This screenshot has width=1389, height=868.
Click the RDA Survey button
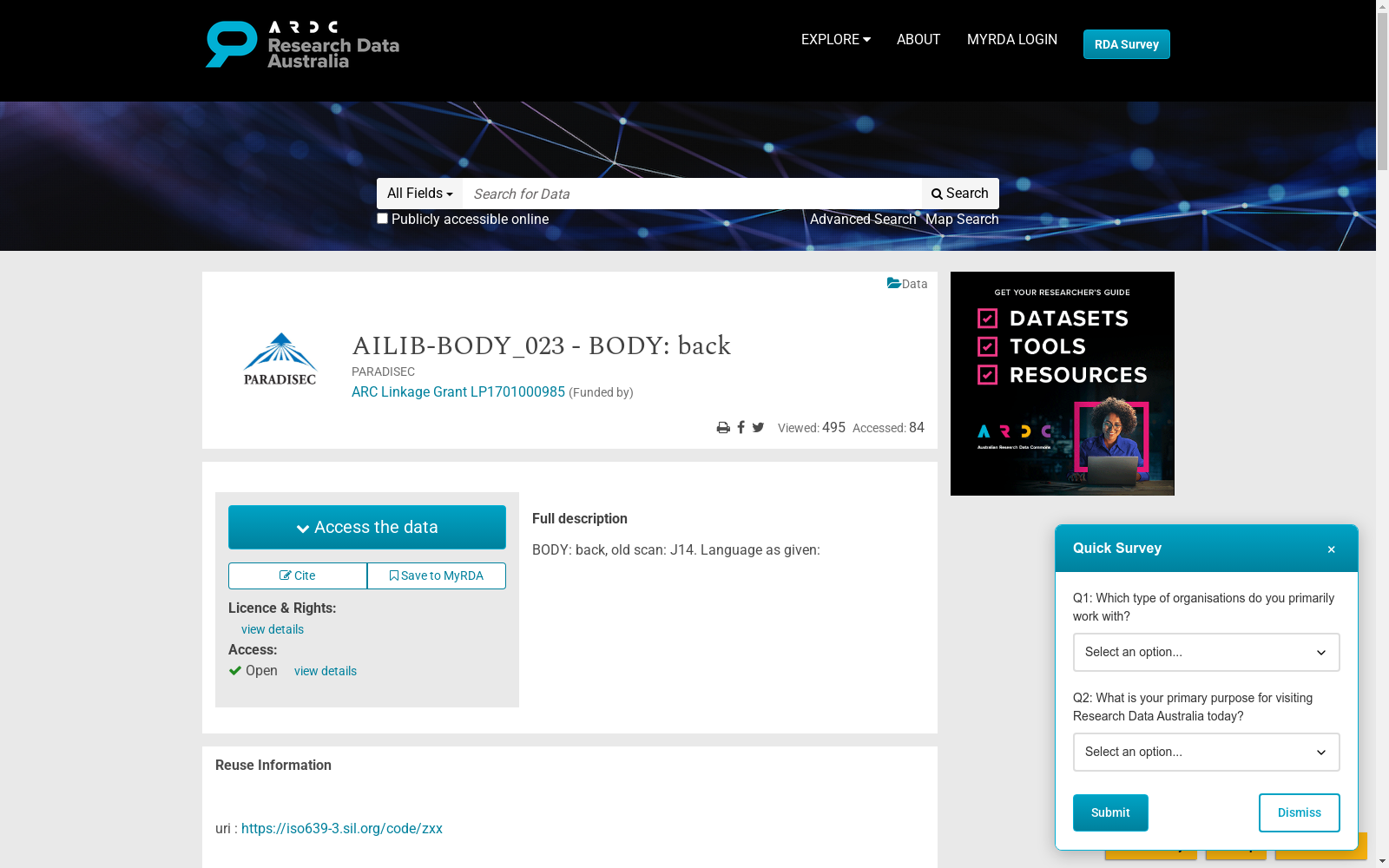[x=1127, y=44]
